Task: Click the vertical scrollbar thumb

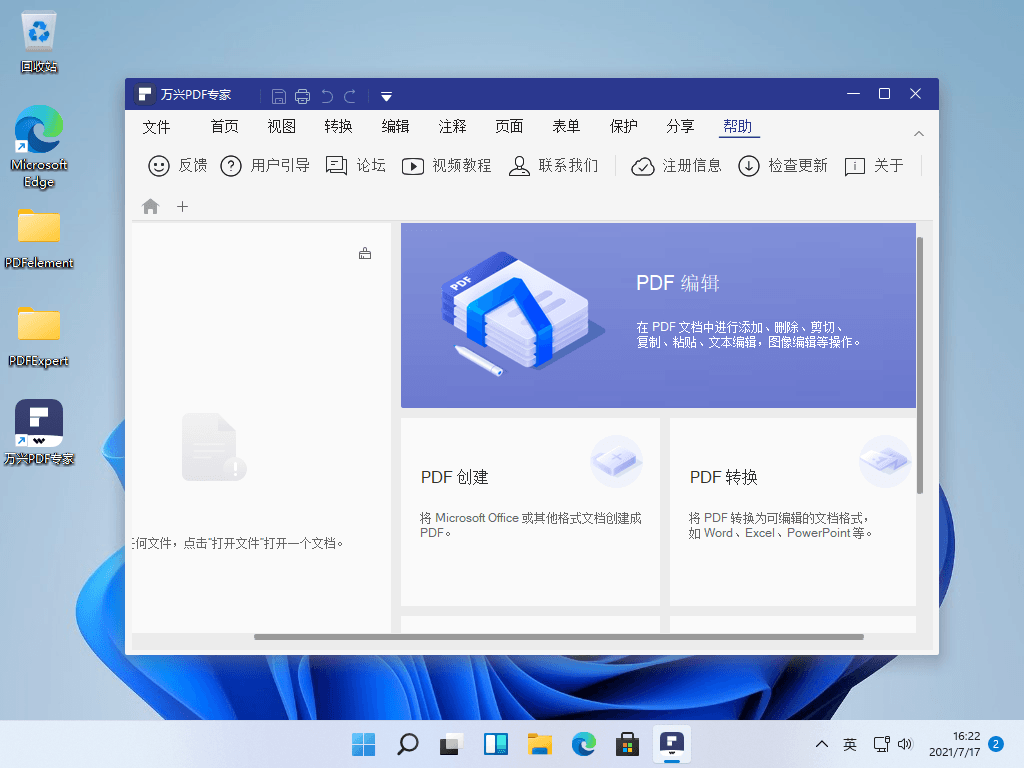Action: [920, 366]
